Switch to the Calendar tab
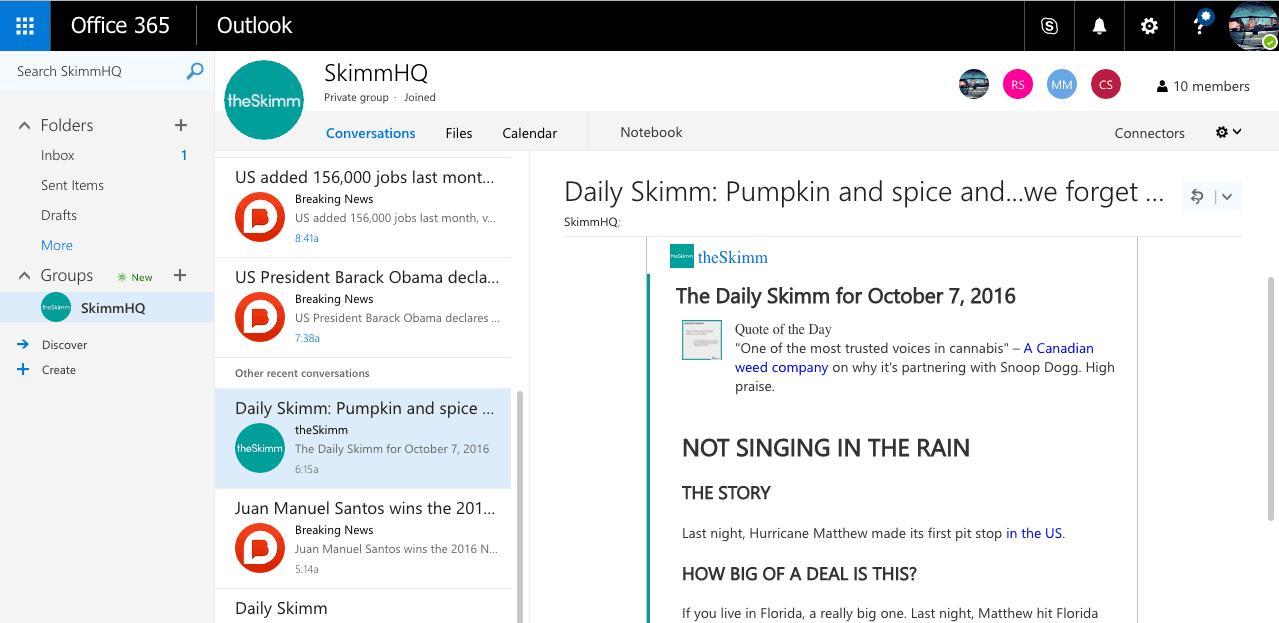 (530, 133)
